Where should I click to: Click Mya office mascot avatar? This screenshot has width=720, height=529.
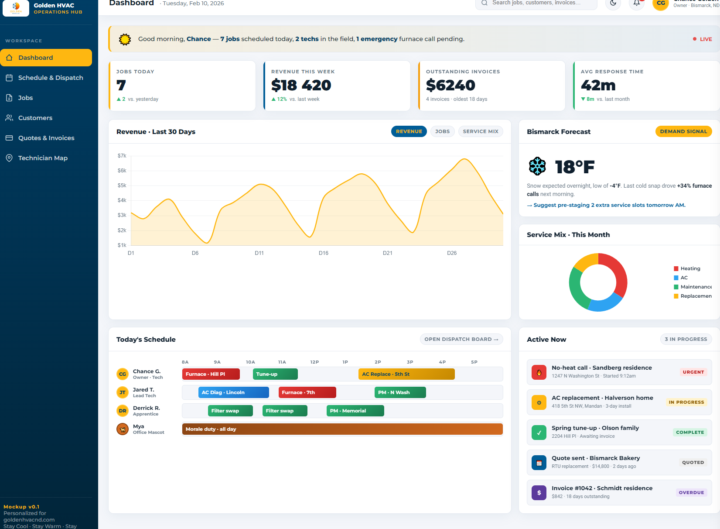pyautogui.click(x=123, y=429)
